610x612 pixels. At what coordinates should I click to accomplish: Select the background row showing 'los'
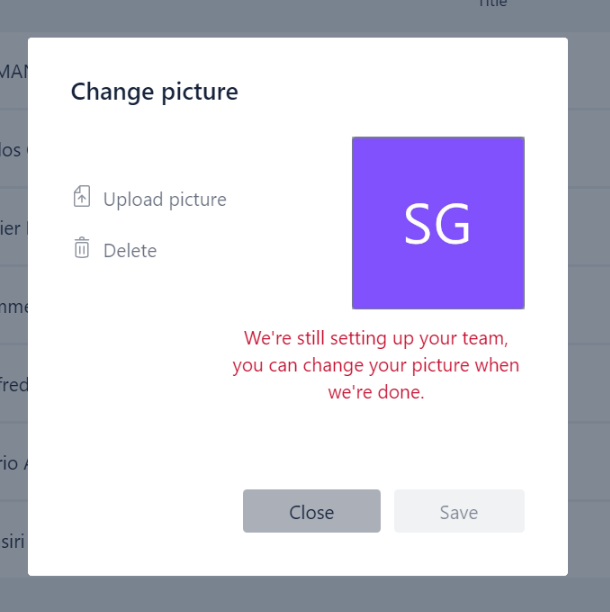(x=14, y=149)
